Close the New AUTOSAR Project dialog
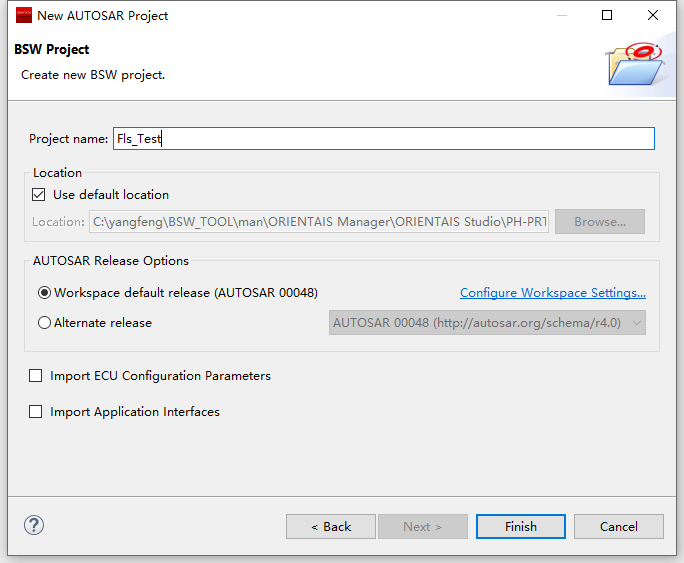684x563 pixels. [653, 15]
